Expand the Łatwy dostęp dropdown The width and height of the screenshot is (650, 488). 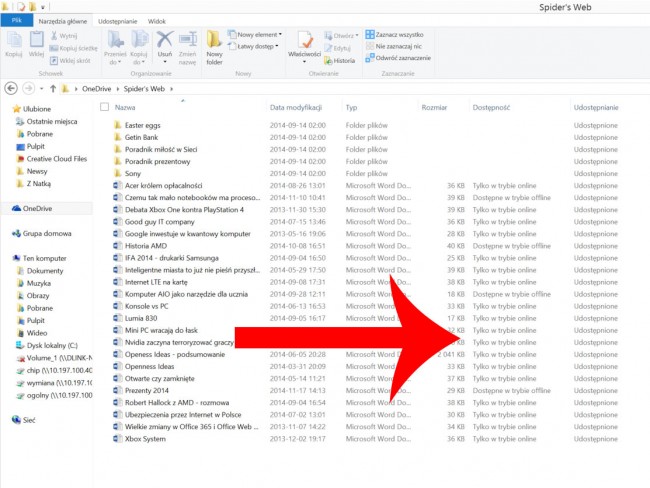252,46
